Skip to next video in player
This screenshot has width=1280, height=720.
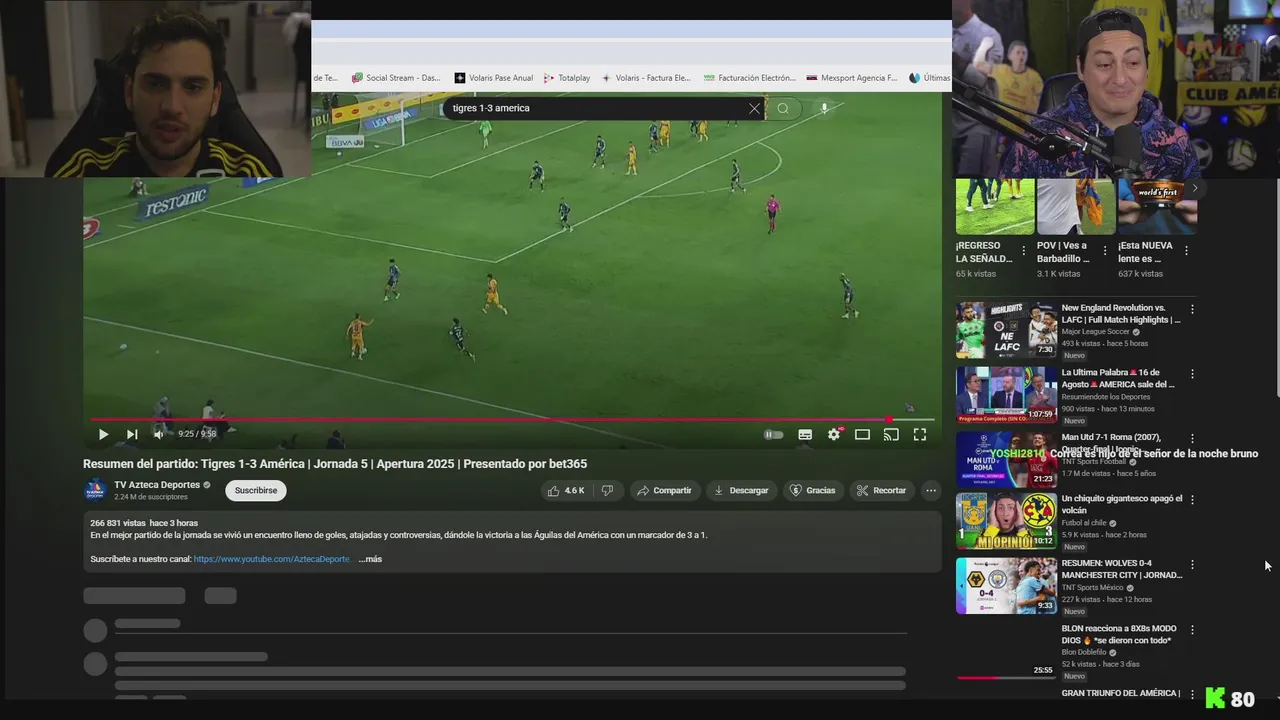pos(132,434)
